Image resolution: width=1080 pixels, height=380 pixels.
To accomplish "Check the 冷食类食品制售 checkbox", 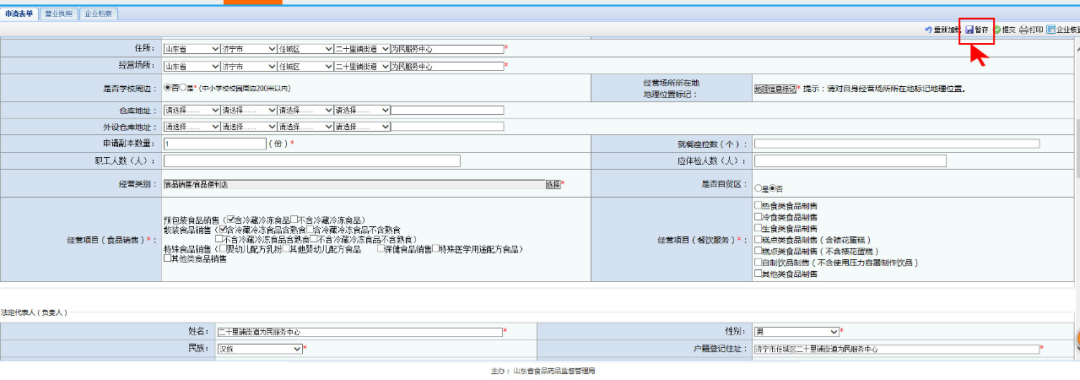I will click(758, 217).
